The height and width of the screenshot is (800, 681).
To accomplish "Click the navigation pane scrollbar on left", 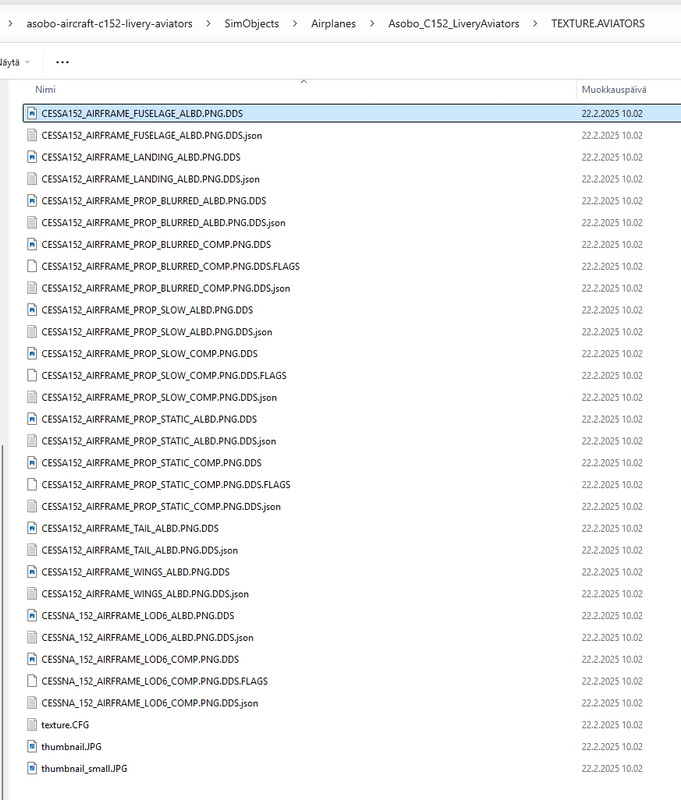I will point(3,621).
